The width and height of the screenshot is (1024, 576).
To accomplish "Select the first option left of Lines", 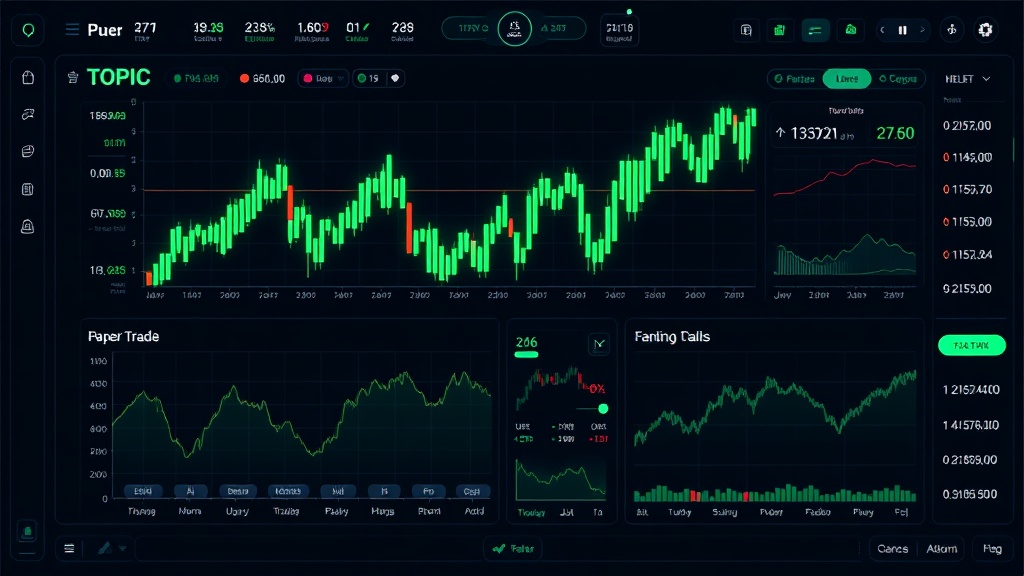I will click(x=795, y=79).
